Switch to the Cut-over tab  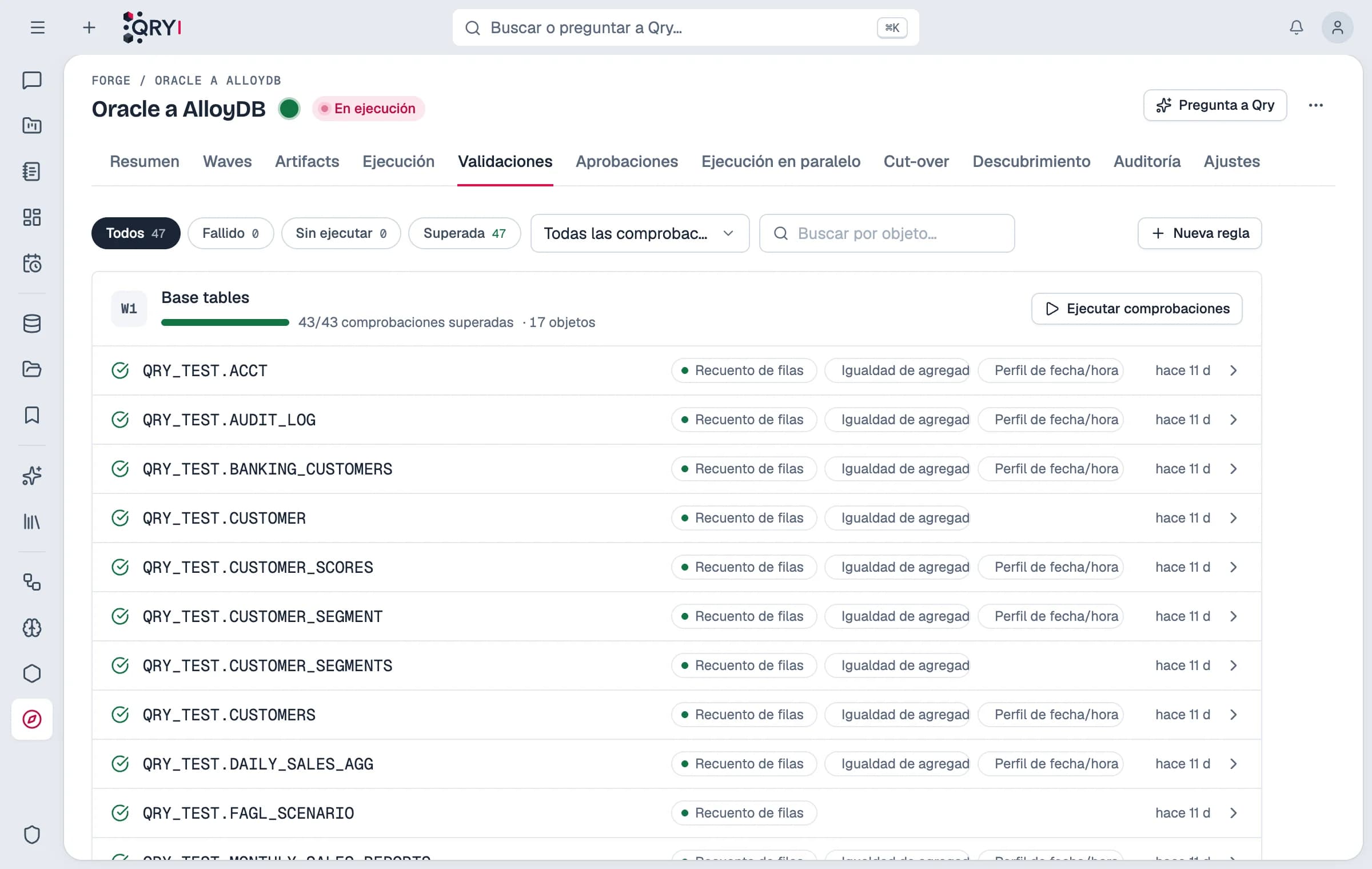pyautogui.click(x=916, y=161)
